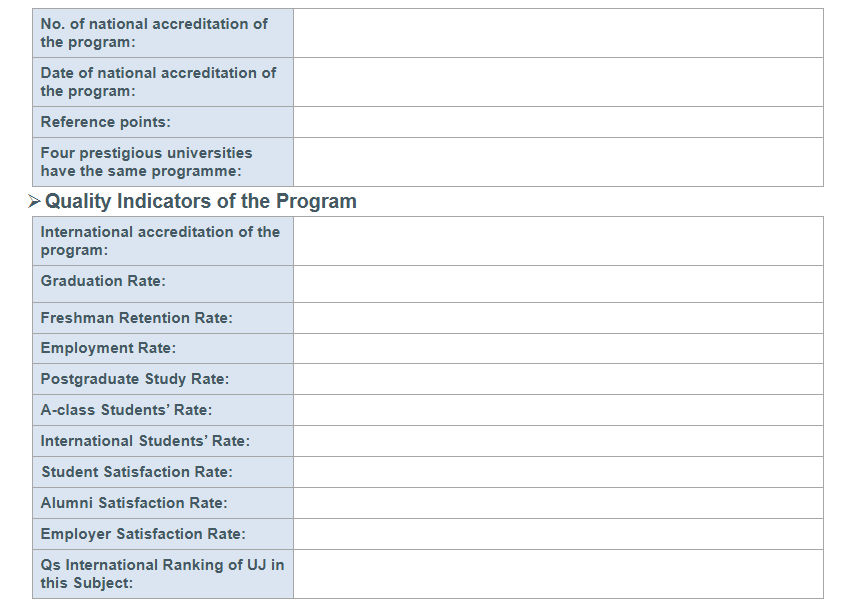Click the empty field for No. of national accreditation
Viewport: 857px width, 604px height.
coord(558,33)
